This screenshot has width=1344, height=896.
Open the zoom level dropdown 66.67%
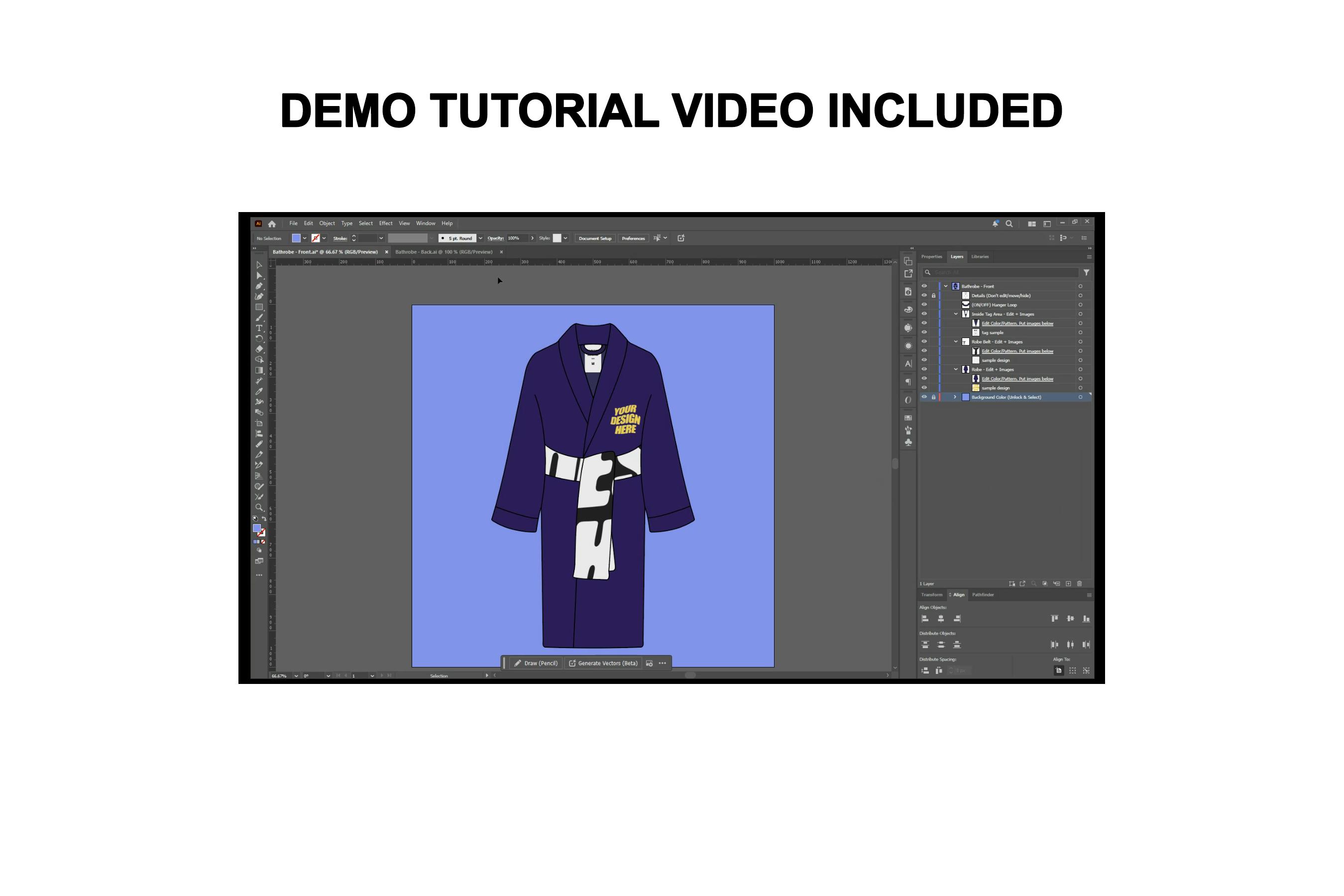[296, 675]
